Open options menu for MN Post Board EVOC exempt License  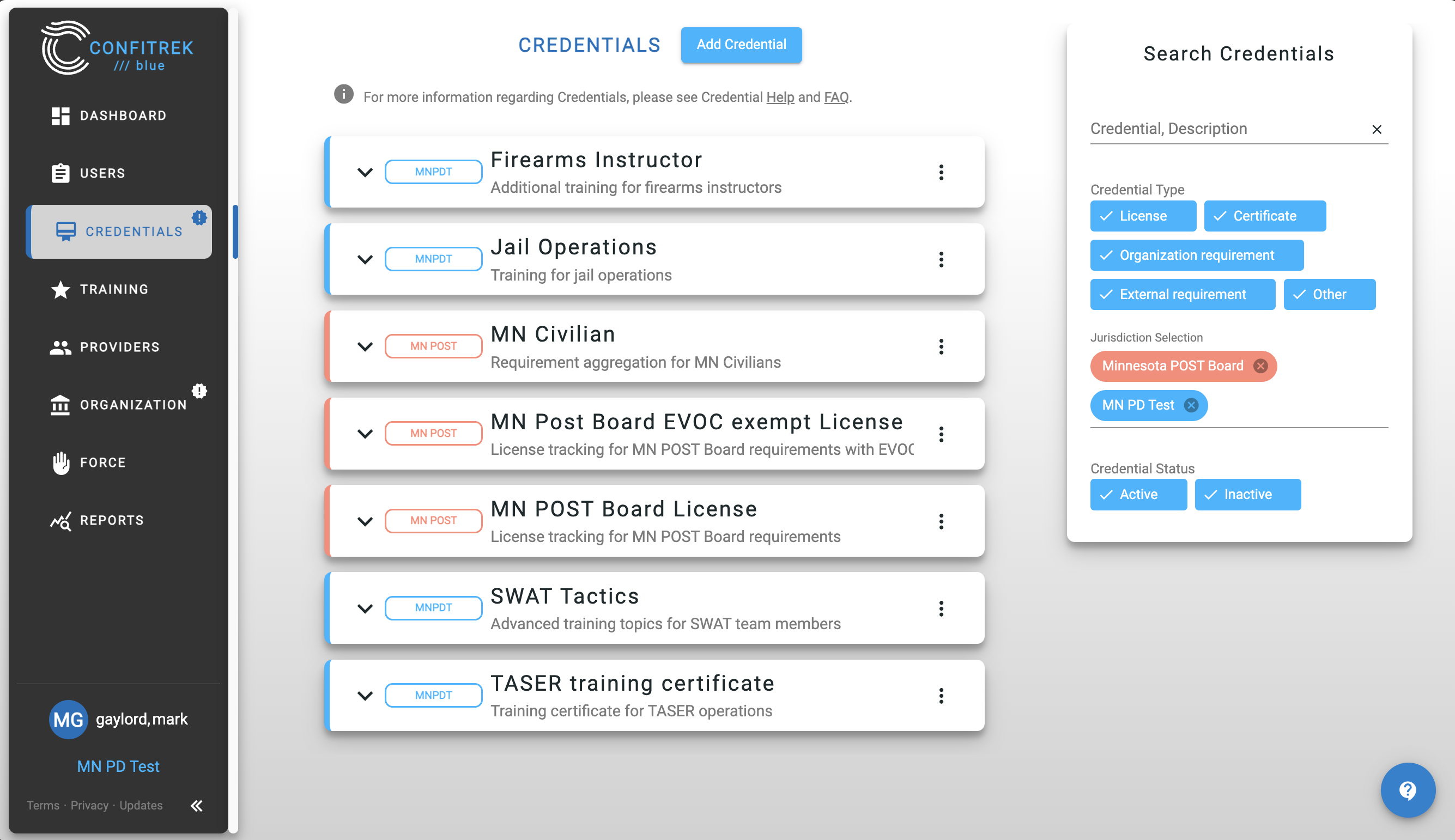tap(941, 434)
